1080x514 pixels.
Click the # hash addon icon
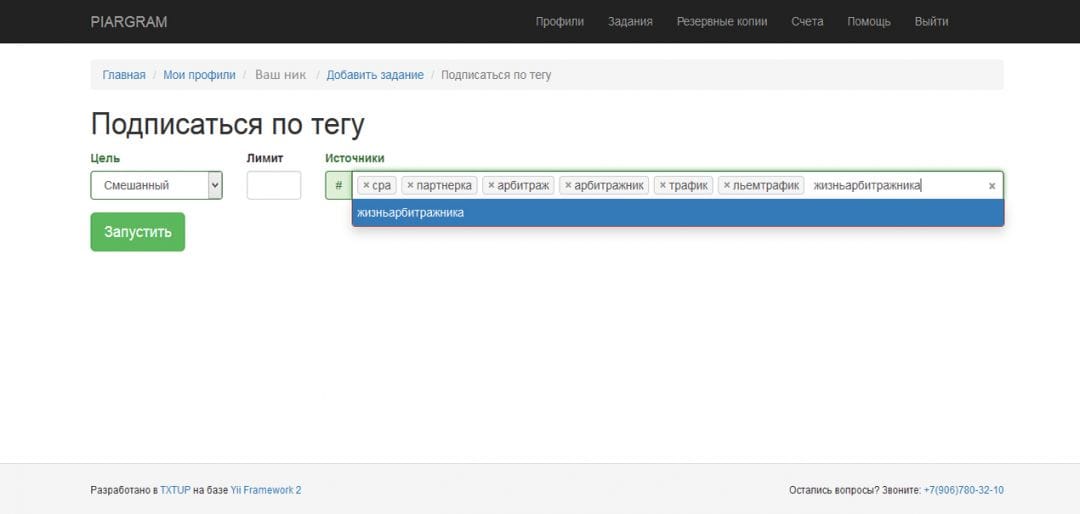click(x=338, y=185)
